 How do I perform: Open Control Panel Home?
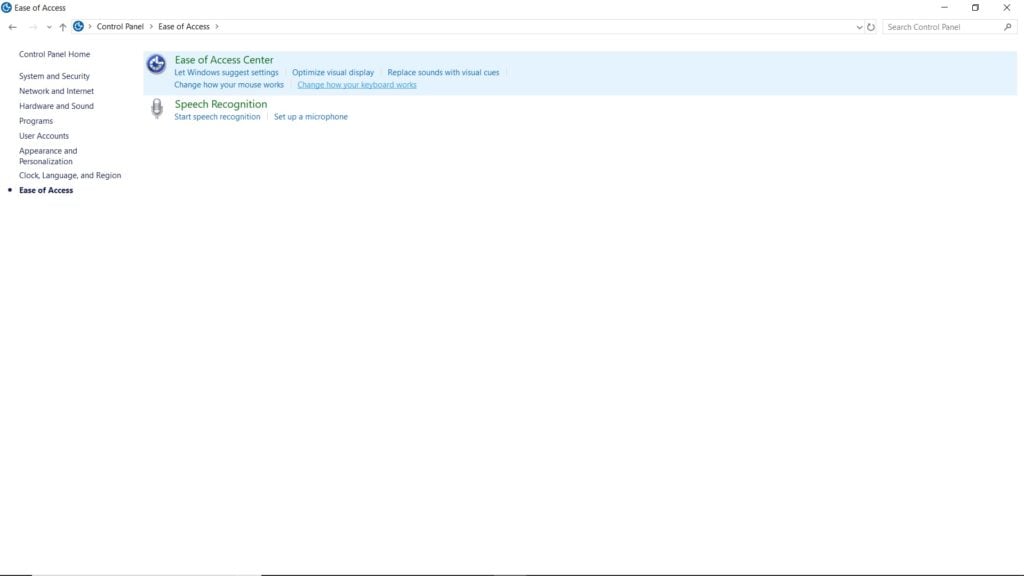pos(54,54)
